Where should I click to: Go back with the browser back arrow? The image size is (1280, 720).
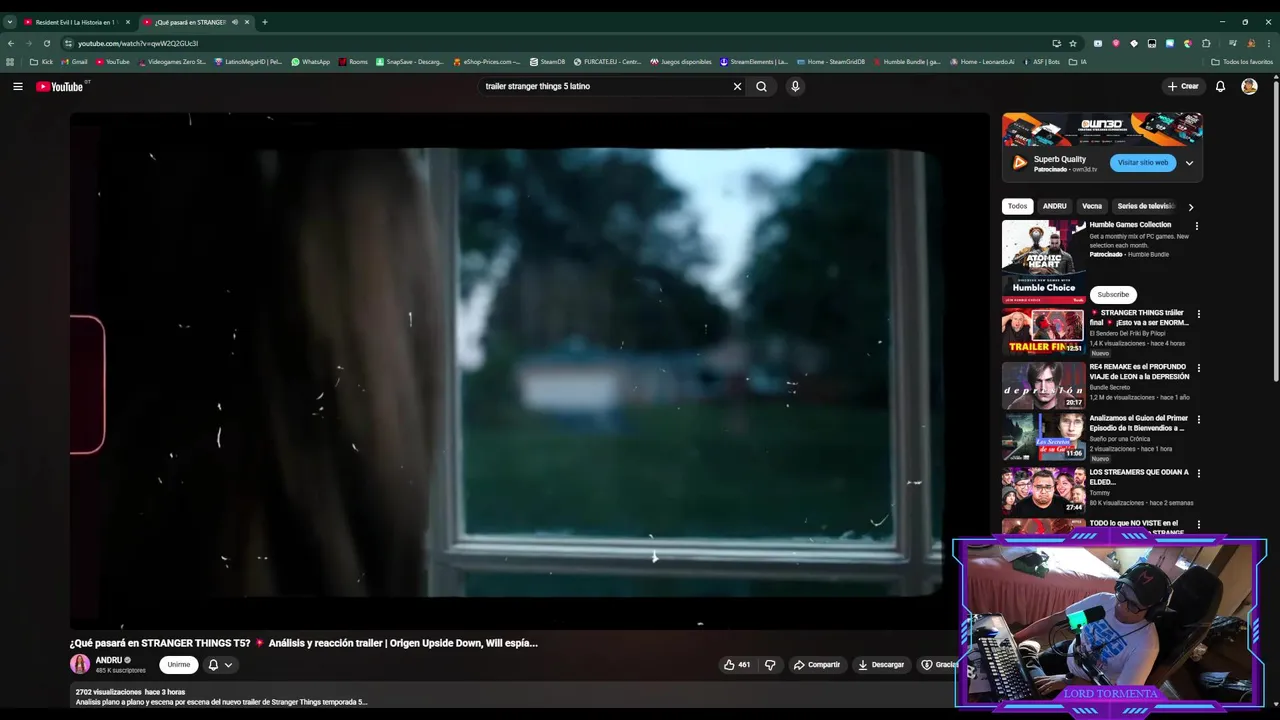(11, 43)
